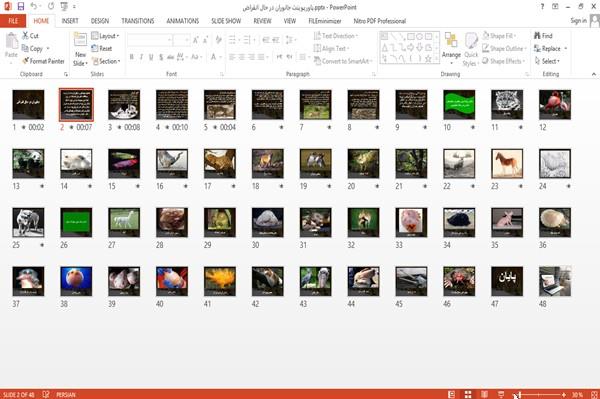Open Ribbon Display Options icon
The width and height of the screenshot is (600, 399).
tap(555, 7)
